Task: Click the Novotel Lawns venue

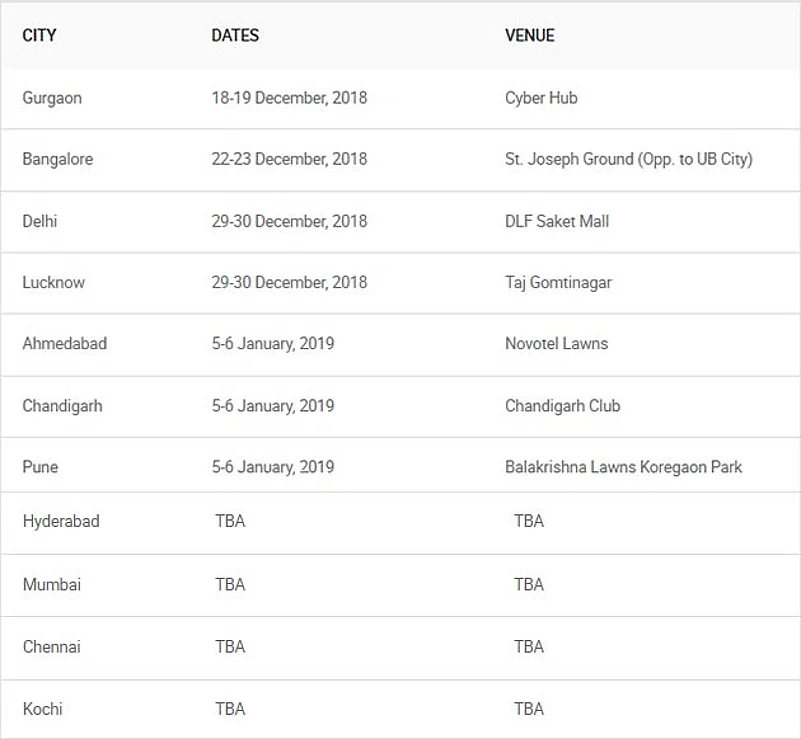Action: (556, 343)
